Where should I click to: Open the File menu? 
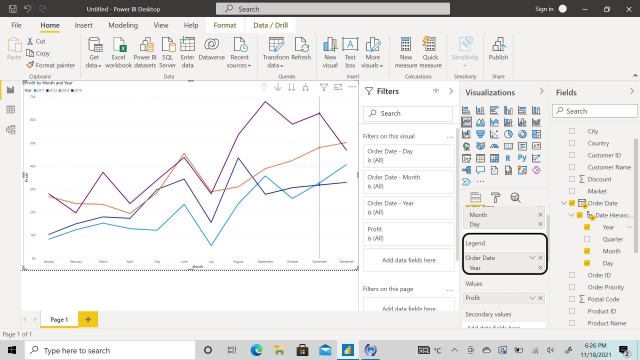16,25
